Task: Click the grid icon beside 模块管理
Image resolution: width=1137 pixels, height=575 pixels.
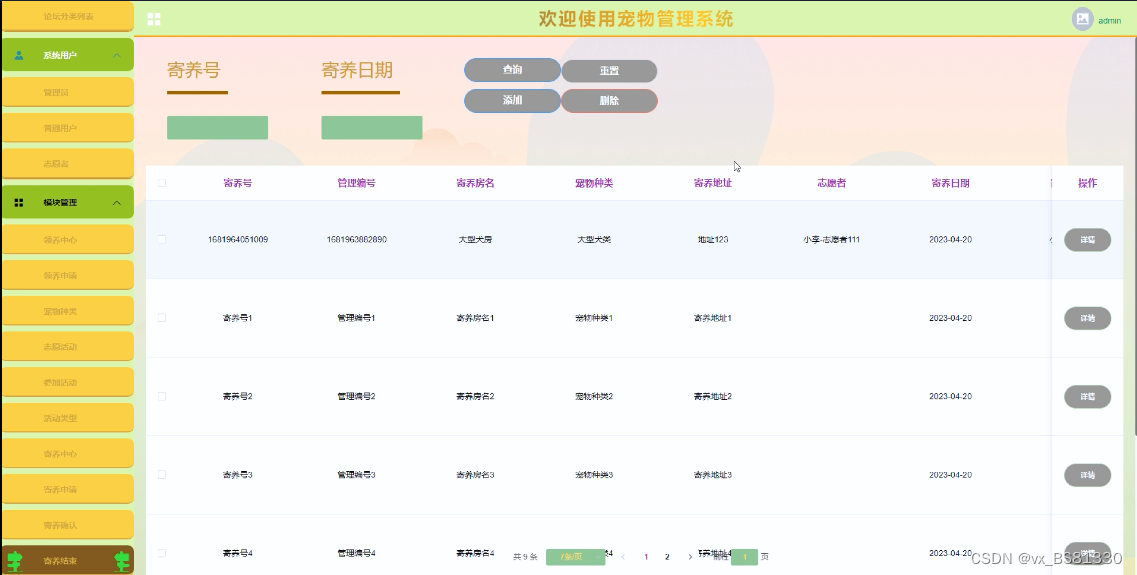Action: click(x=19, y=202)
